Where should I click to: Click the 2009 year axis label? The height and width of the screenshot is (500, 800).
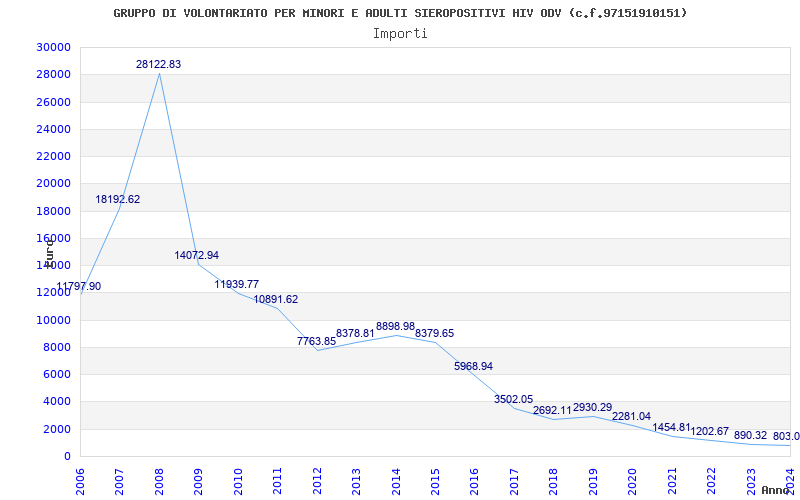tap(198, 481)
